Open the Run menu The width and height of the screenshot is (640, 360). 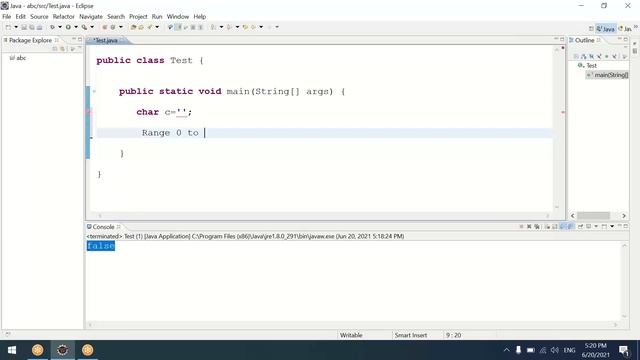157,16
